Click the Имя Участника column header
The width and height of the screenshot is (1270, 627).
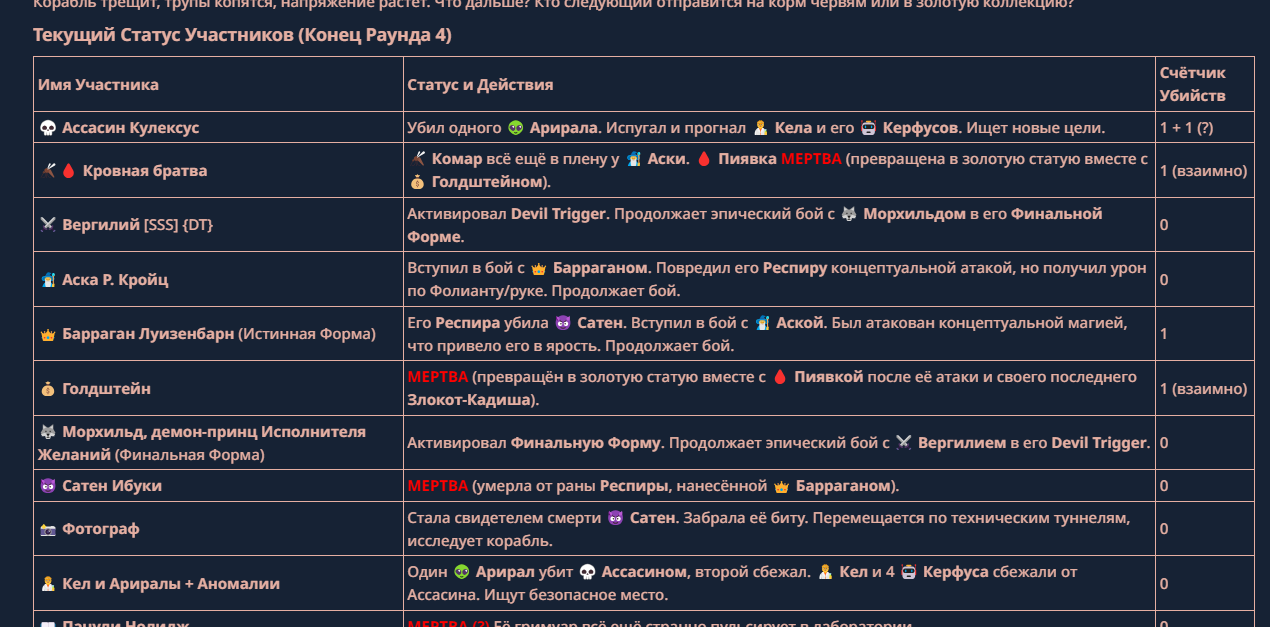98,85
